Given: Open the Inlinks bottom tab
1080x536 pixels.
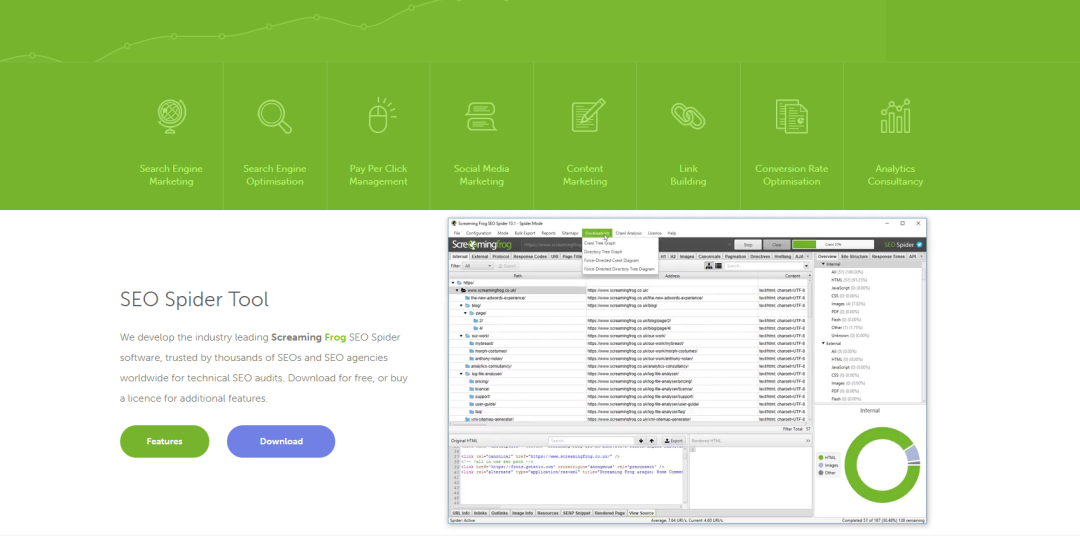Looking at the screenshot, I should coord(480,513).
